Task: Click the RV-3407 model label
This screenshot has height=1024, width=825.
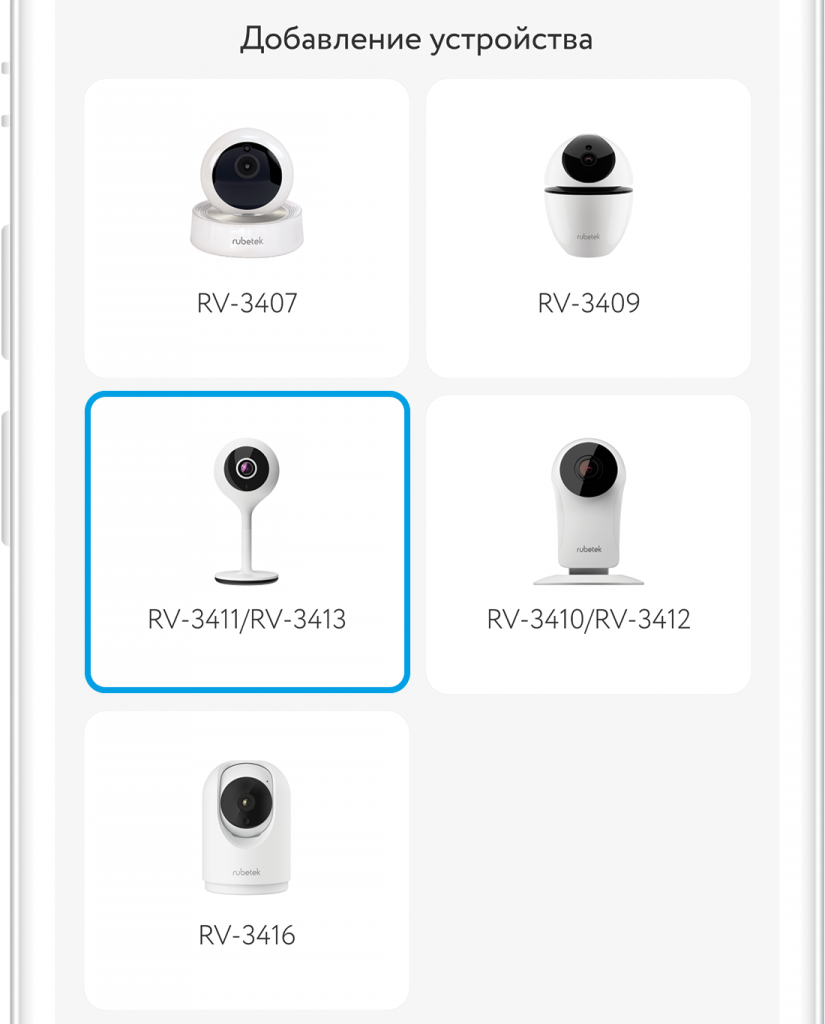Action: click(247, 303)
